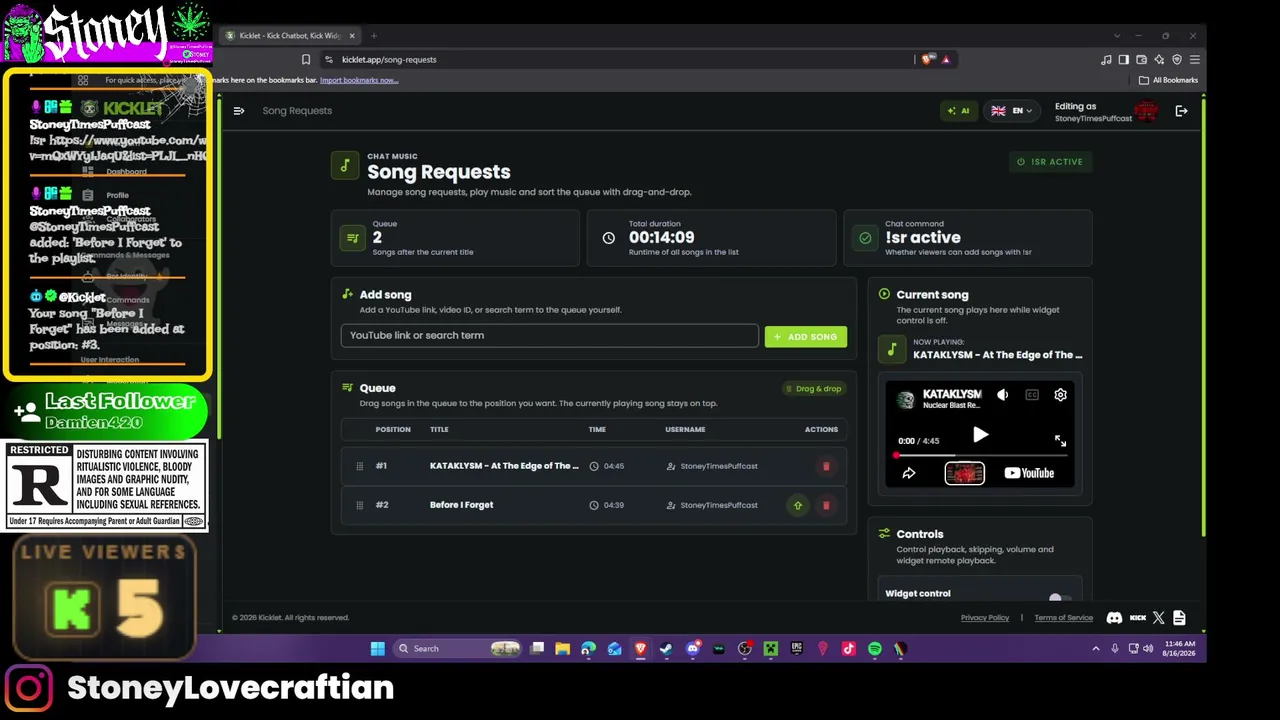The height and width of the screenshot is (720, 1280).
Task: Enter fullscreen on the YouTube player
Action: tap(1060, 441)
